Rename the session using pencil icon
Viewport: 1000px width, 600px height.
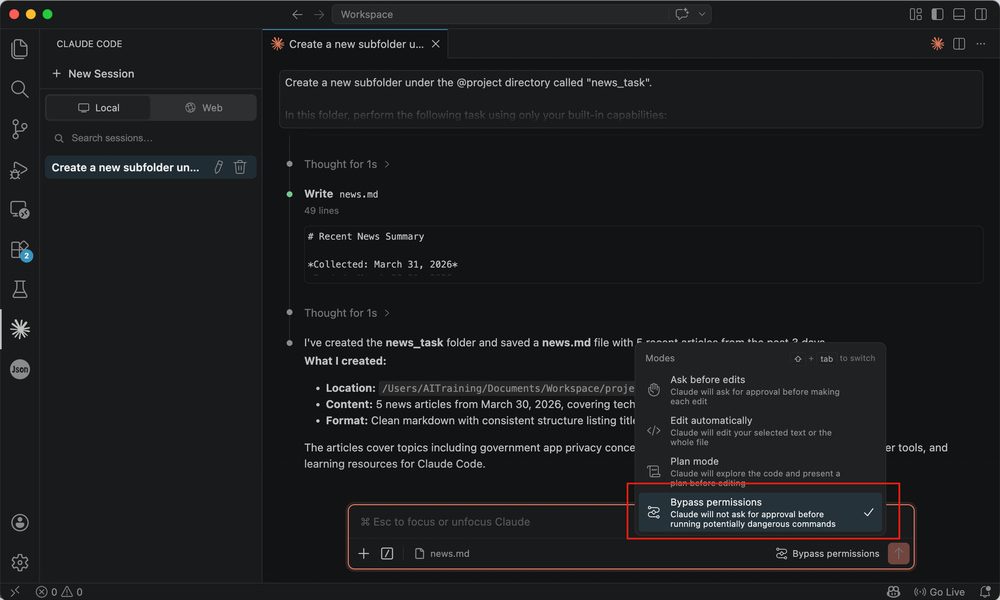coord(219,167)
